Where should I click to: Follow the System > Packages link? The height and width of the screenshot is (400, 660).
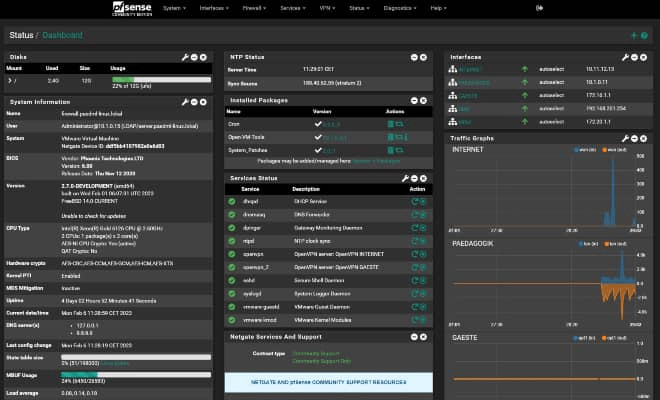pos(376,161)
